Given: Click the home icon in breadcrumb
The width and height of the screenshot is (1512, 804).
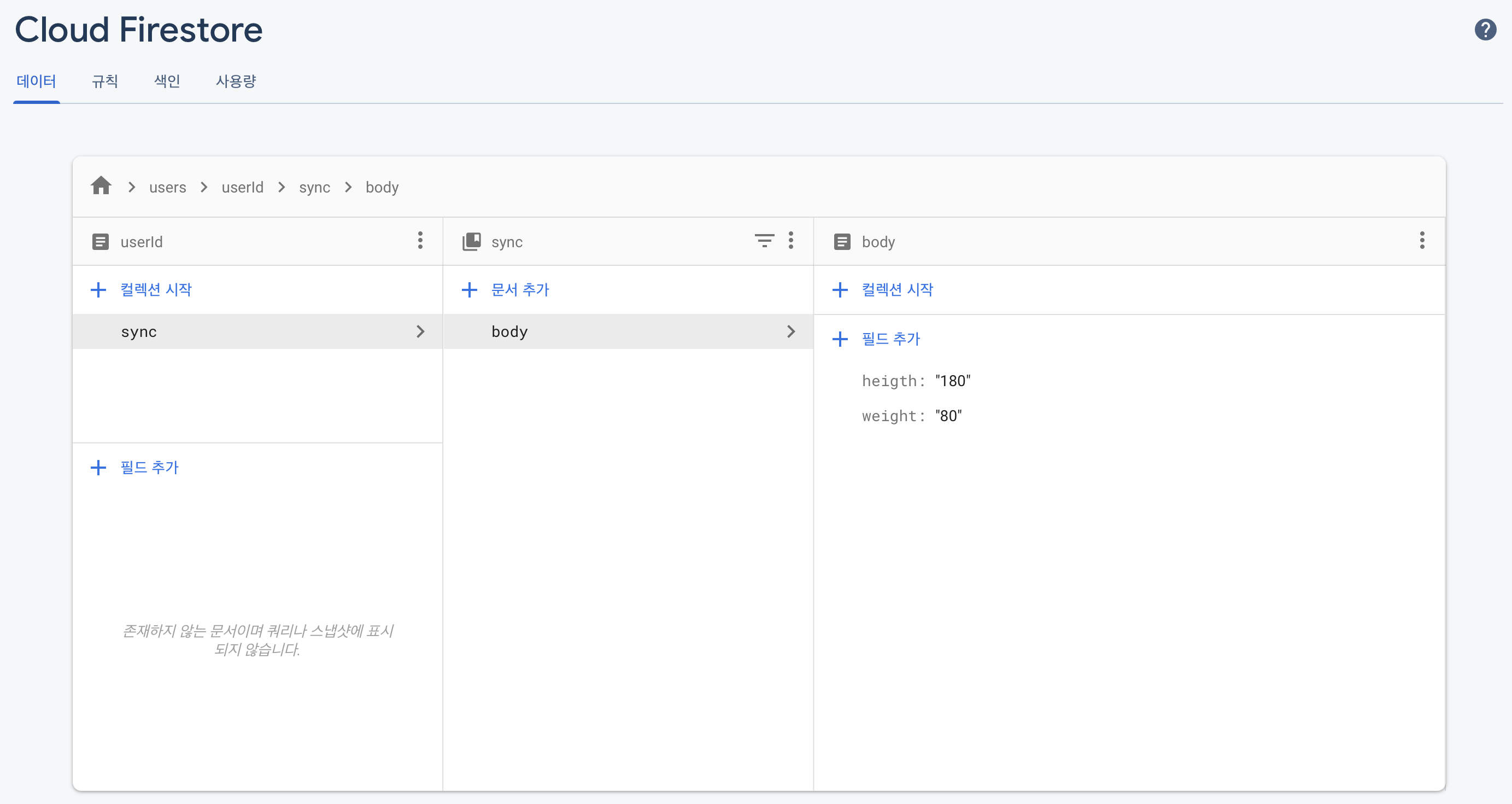Looking at the screenshot, I should pos(101,186).
